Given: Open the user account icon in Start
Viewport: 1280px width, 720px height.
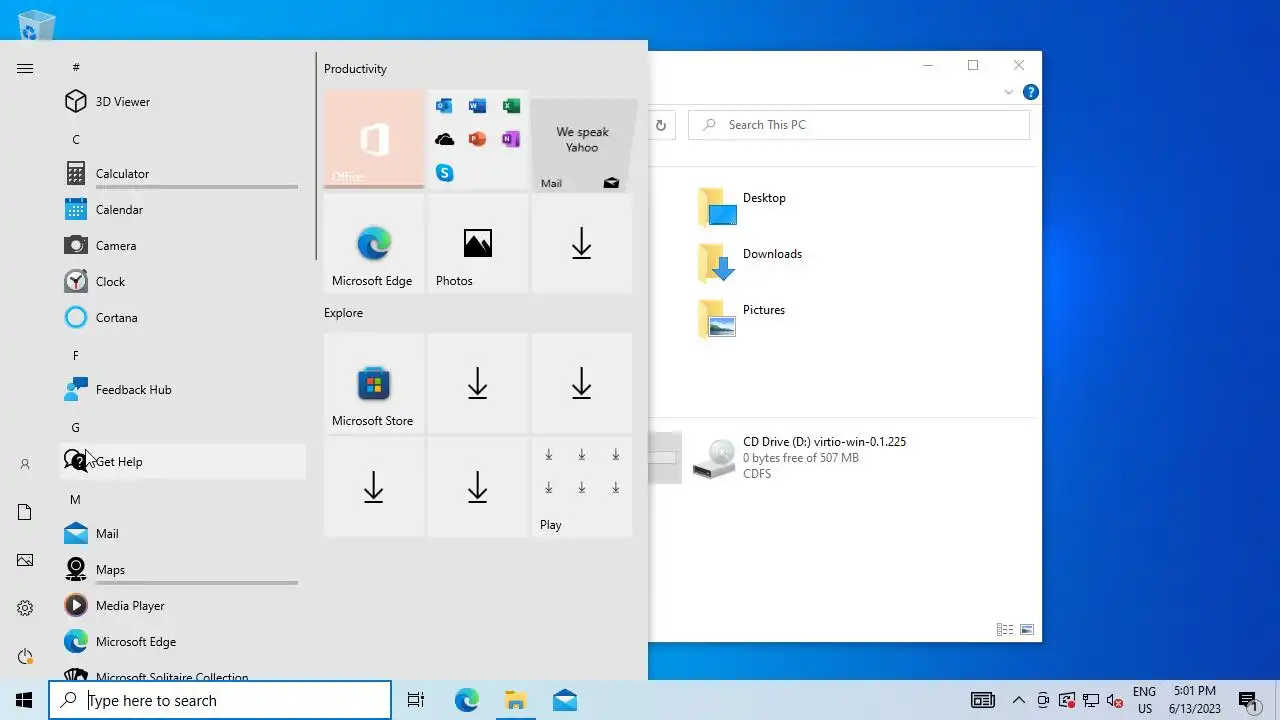Looking at the screenshot, I should coord(25,464).
